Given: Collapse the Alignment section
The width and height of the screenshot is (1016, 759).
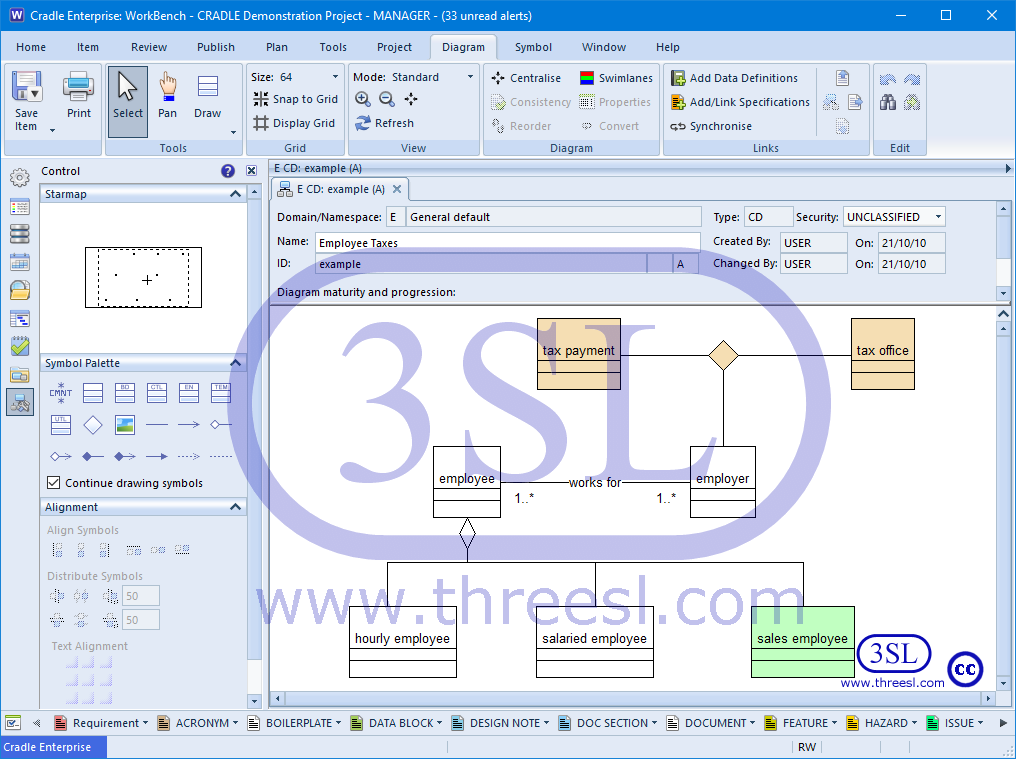Looking at the screenshot, I should (235, 507).
